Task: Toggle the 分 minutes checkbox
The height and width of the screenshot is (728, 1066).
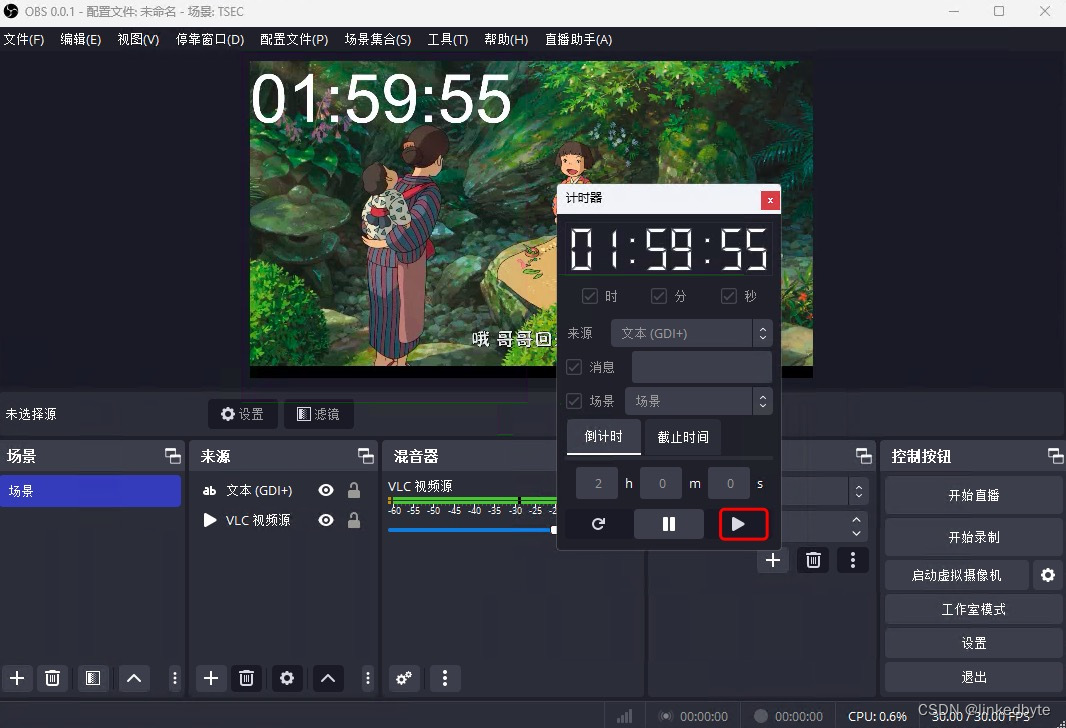Action: click(659, 296)
